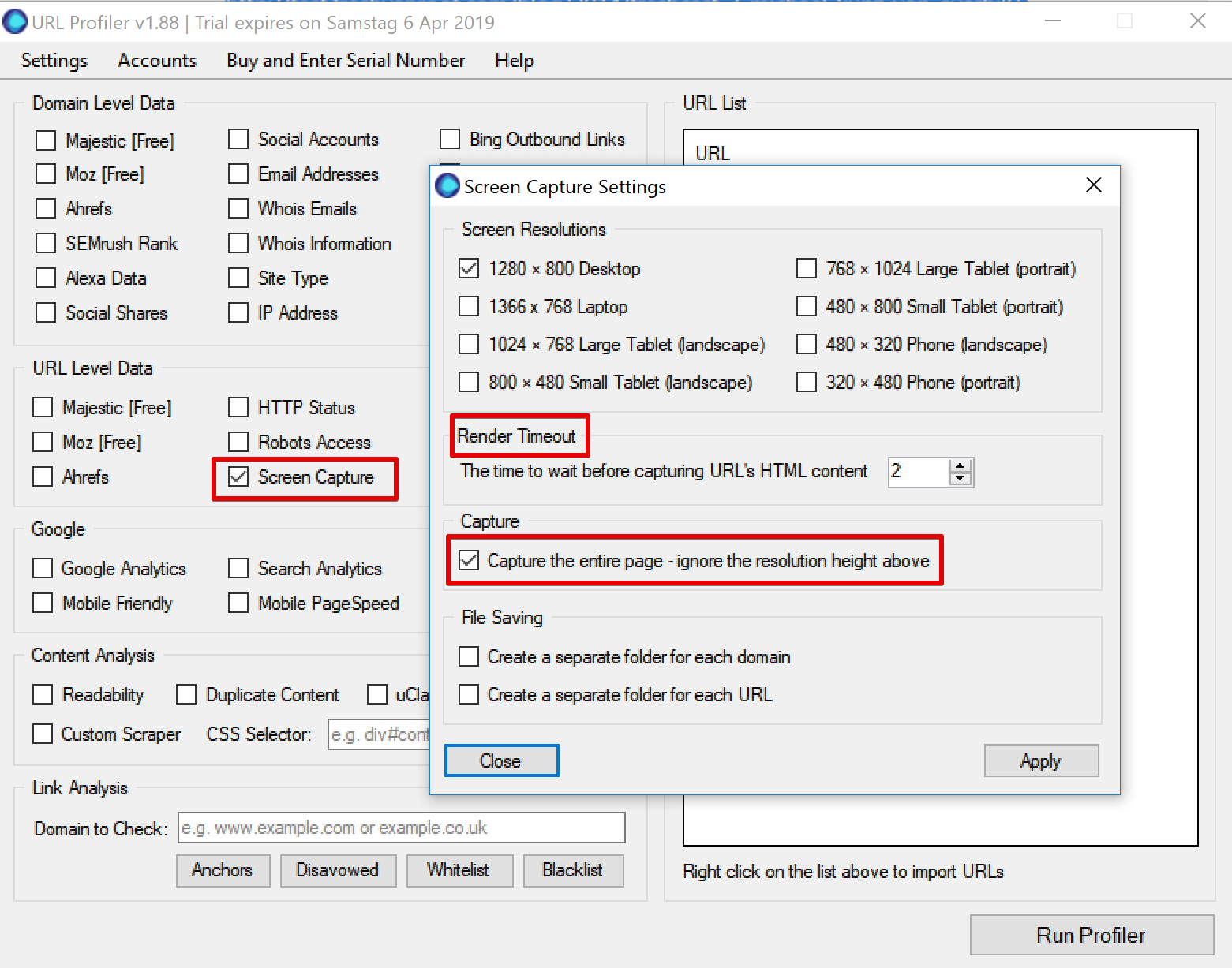
Task: Enable 1024 × 768 Large Tablet landscape
Action: 469,345
